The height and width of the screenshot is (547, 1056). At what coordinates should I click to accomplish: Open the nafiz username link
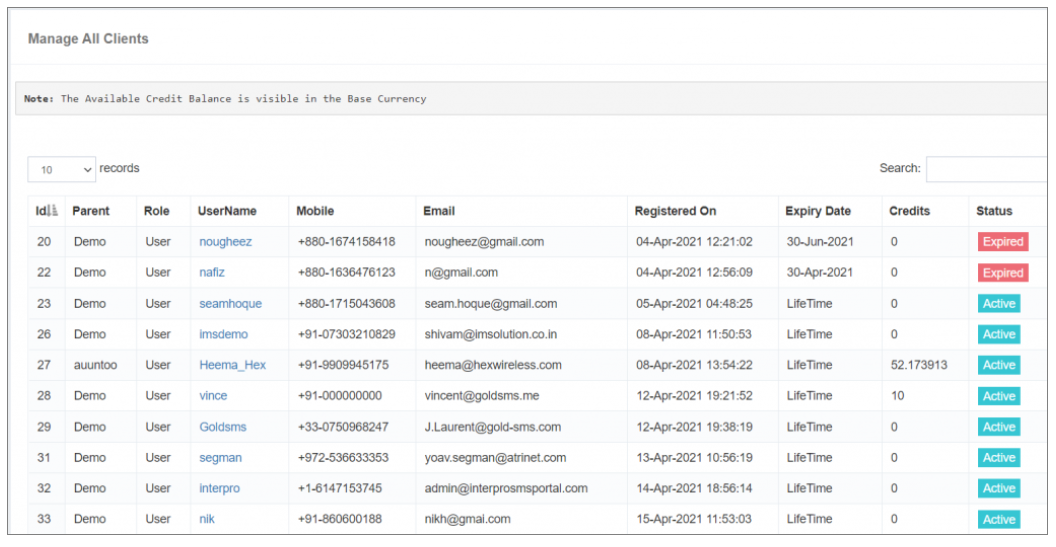coord(212,273)
